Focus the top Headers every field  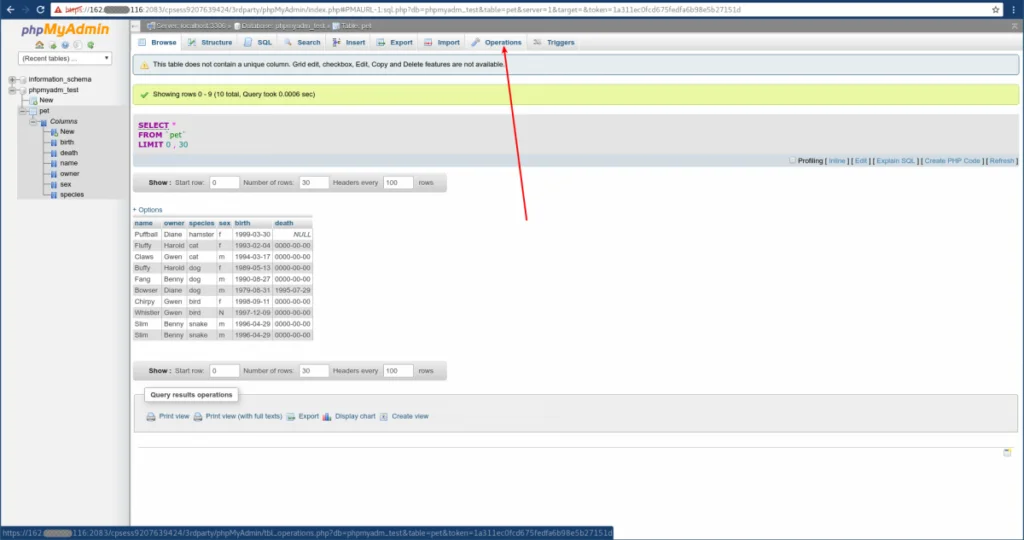[x=398, y=183]
